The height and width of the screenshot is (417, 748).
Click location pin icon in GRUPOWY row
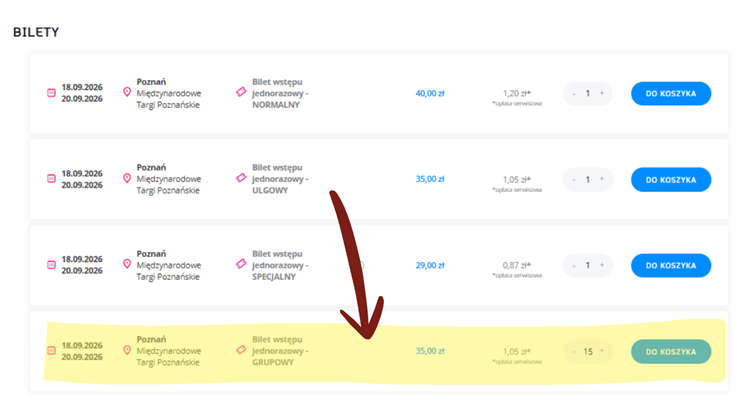[127, 350]
